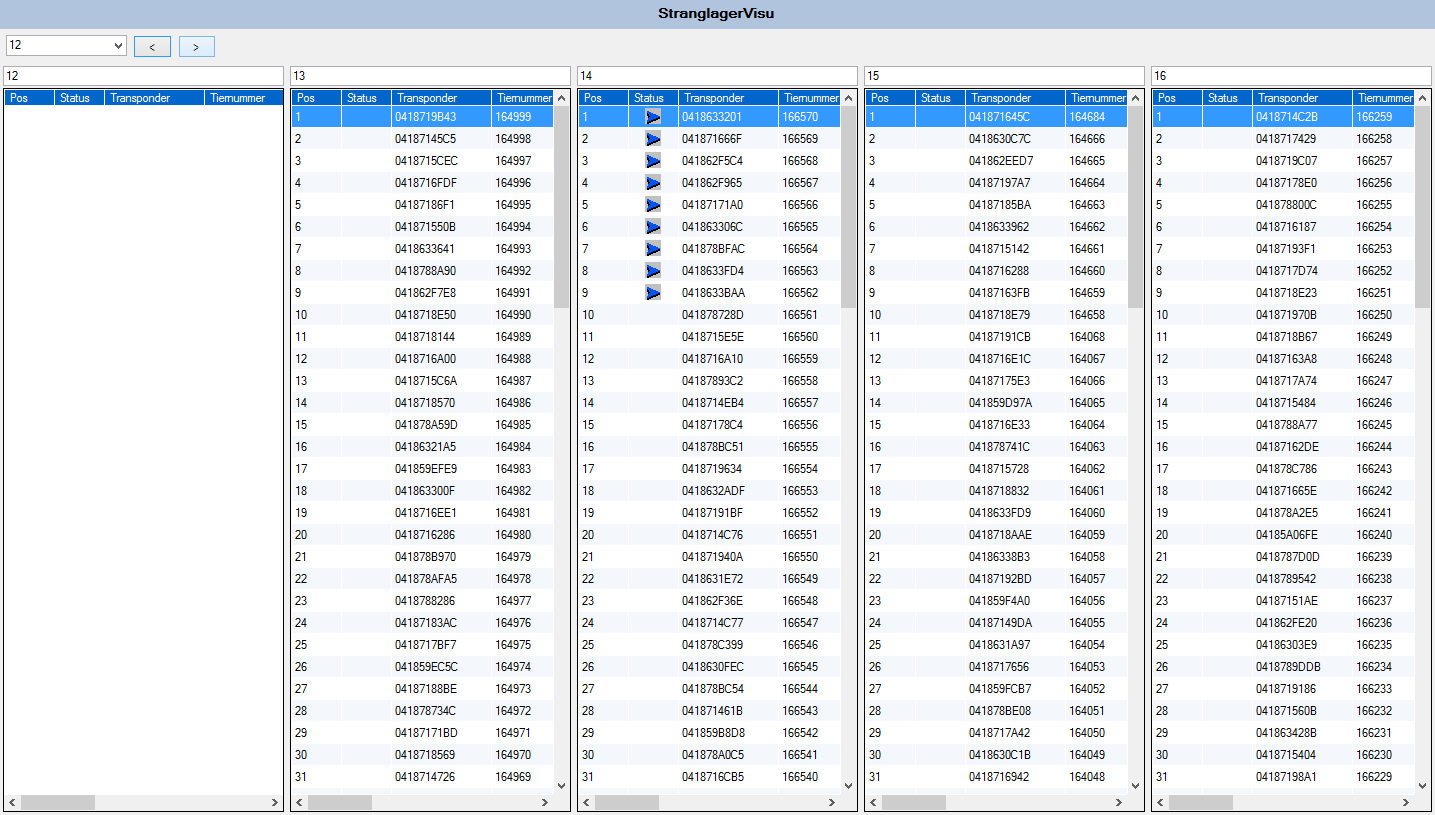Click right arrow of strand 15 horizontal scrollbar
This screenshot has width=1435, height=815.
tap(1119, 802)
